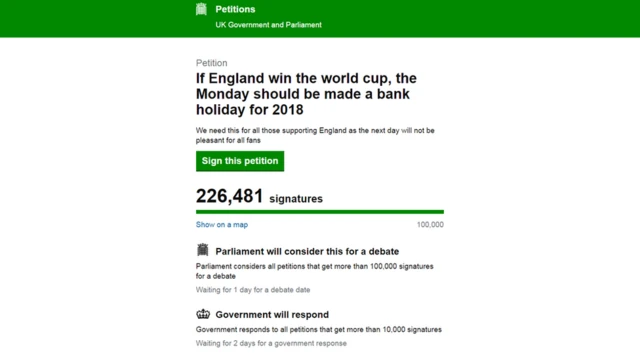The width and height of the screenshot is (640, 360).
Task: Open the Petitions home link in the header
Action: pyautogui.click(x=235, y=9)
